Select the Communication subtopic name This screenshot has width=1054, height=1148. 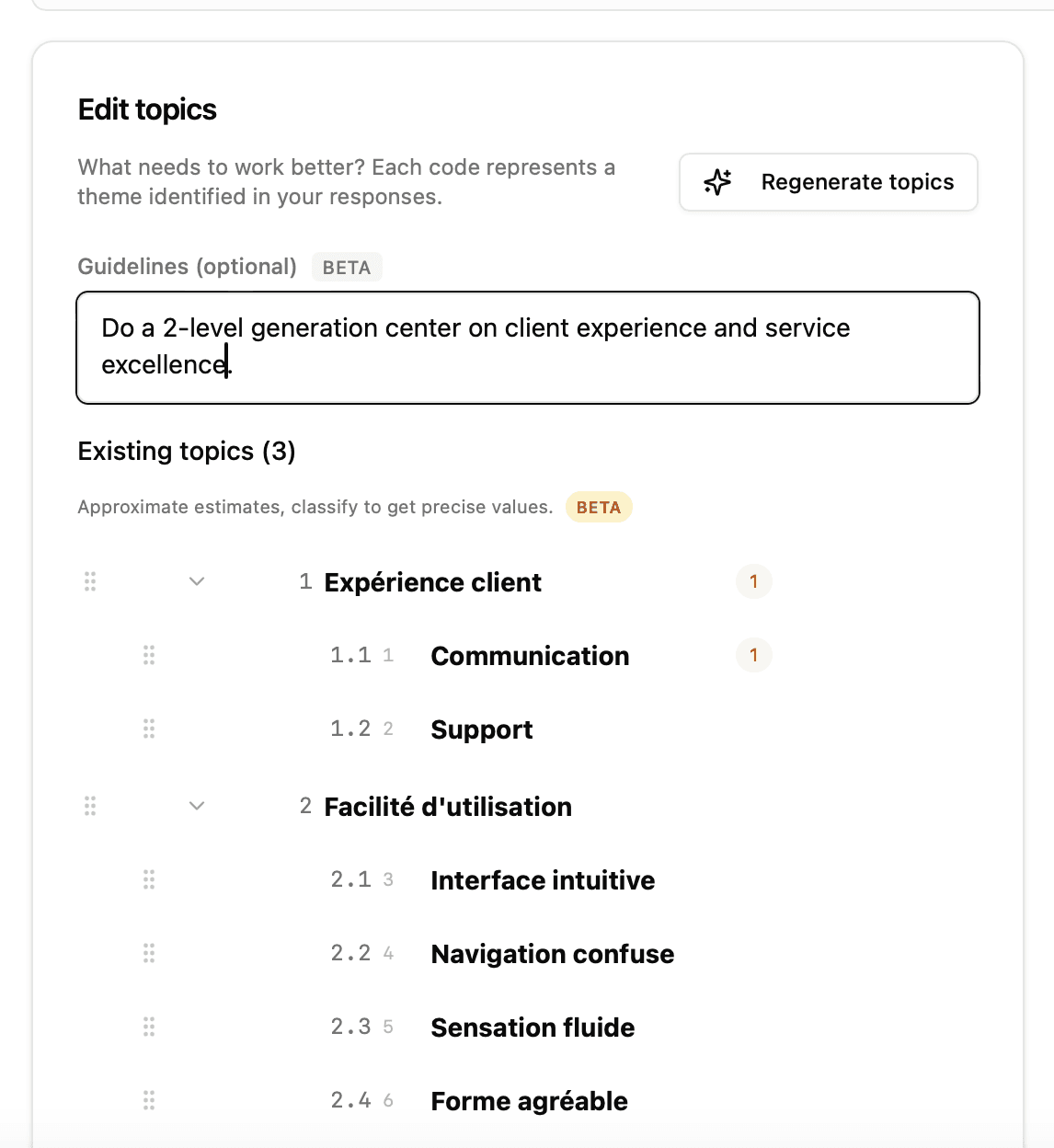coord(531,656)
